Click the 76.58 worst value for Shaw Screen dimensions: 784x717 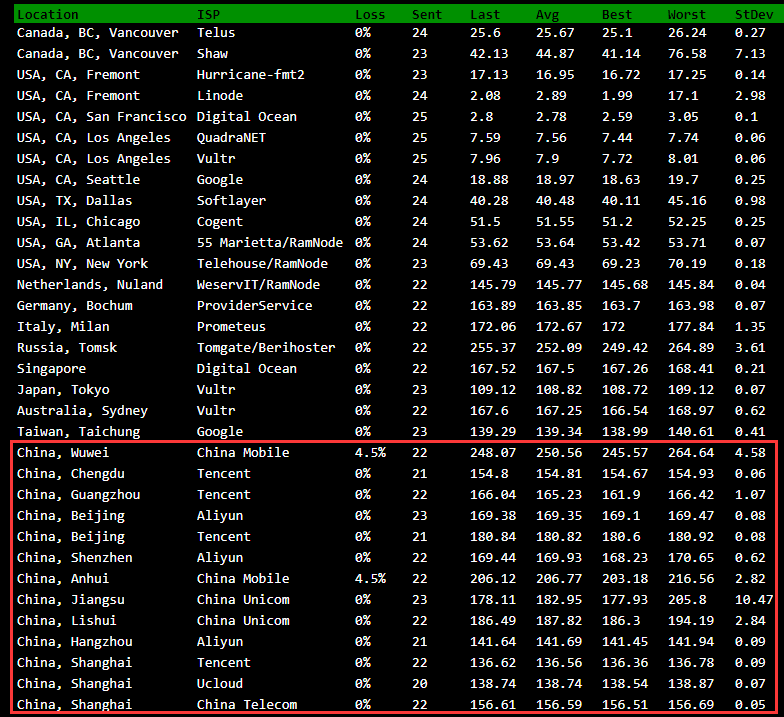687,54
